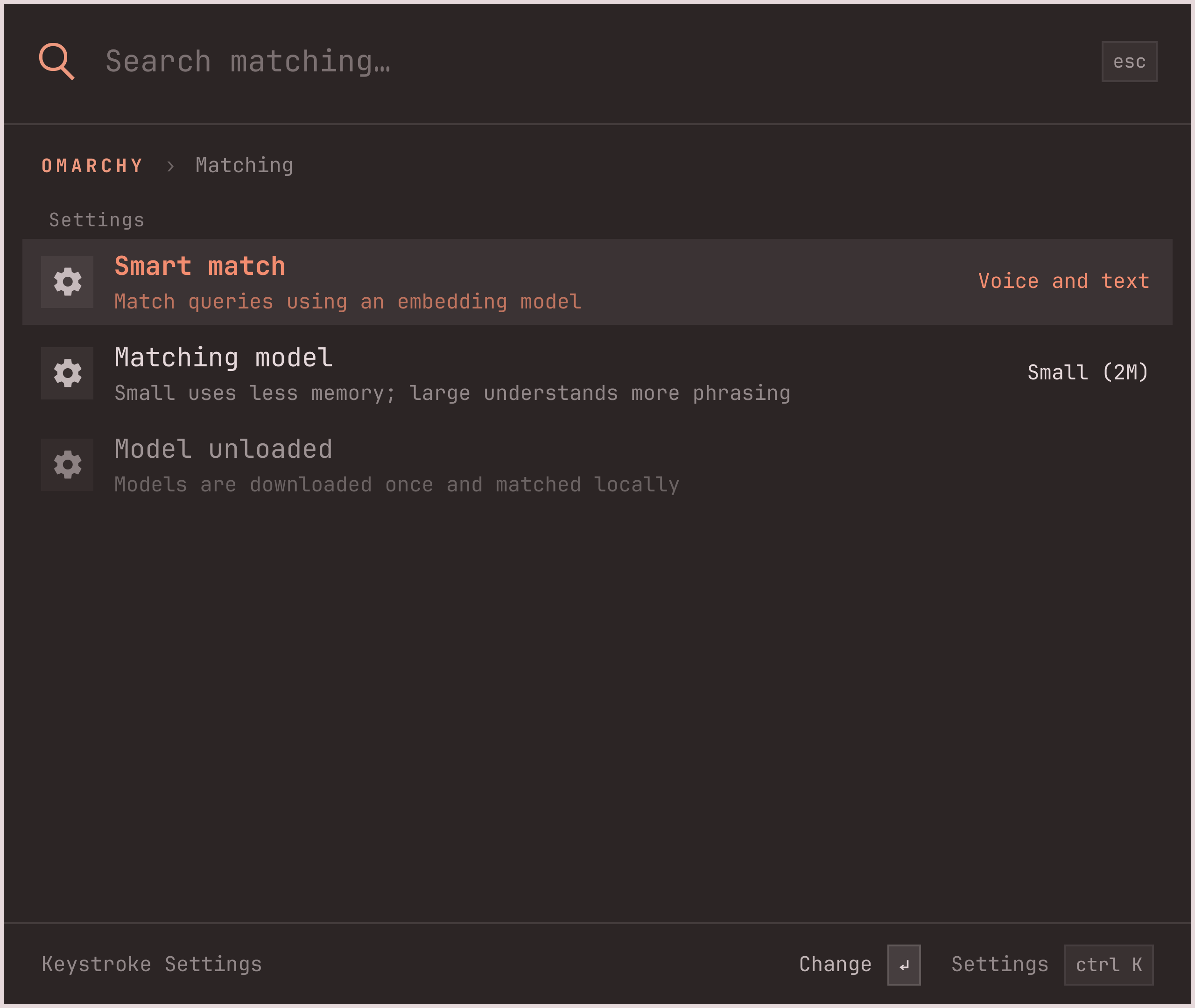1195x1008 pixels.
Task: Select the Model unloaded row
Action: [597, 465]
